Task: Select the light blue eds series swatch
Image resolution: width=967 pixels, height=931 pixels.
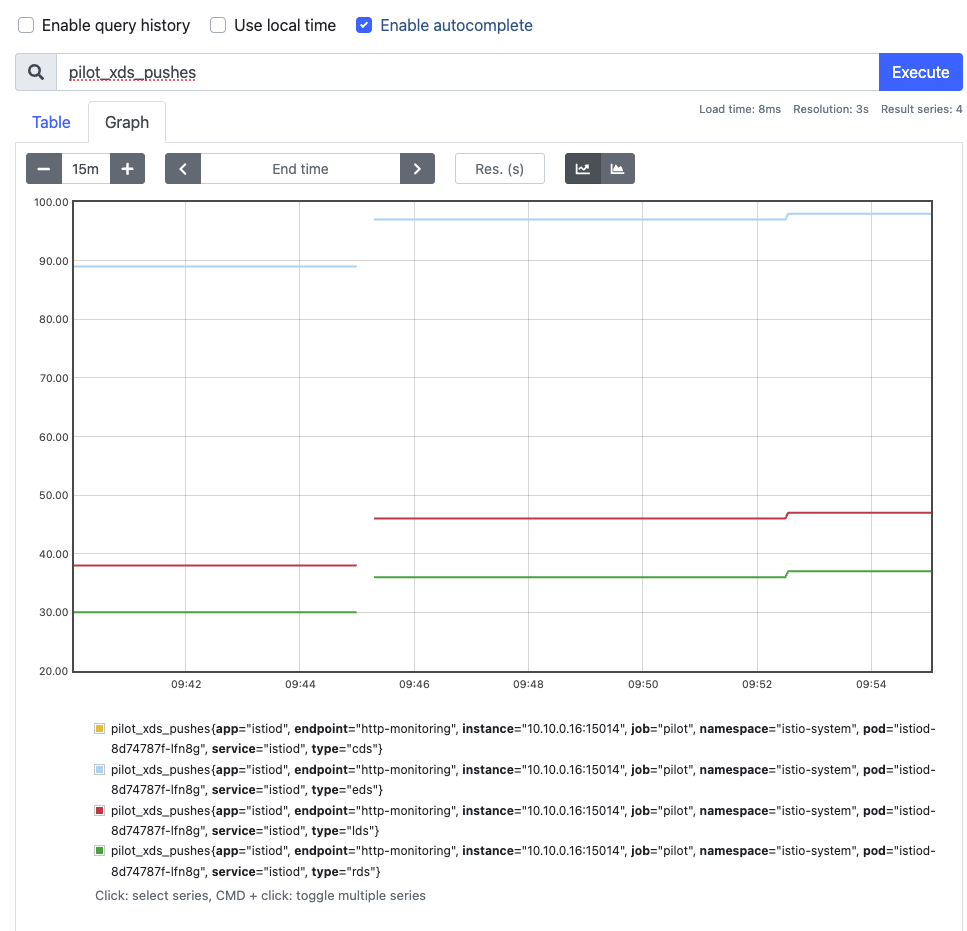Action: [x=99, y=769]
